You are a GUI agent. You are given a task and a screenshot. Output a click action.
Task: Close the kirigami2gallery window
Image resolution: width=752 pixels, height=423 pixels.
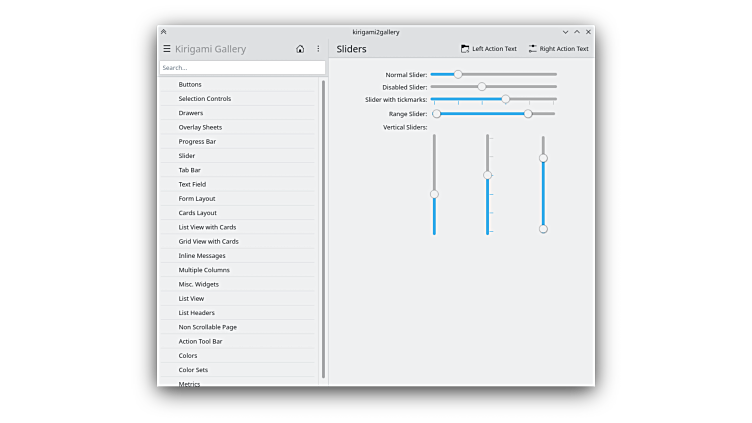[588, 32]
